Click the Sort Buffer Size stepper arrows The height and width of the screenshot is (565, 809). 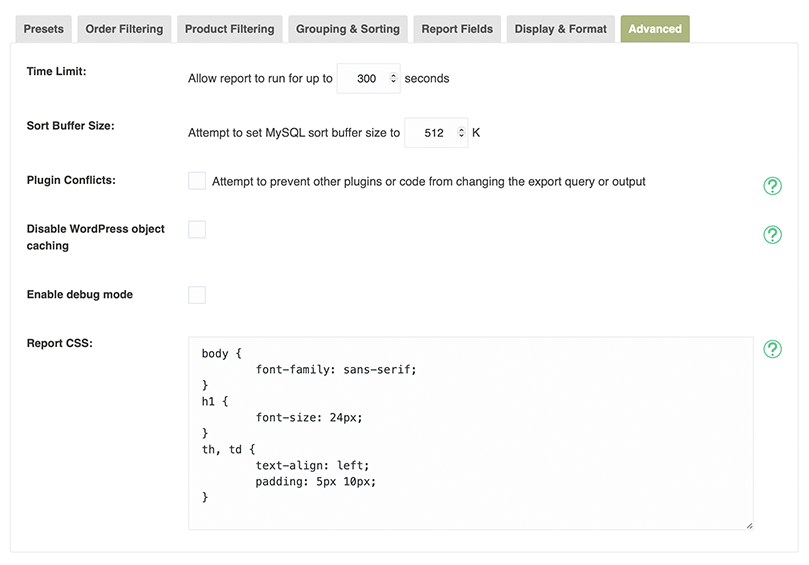[x=460, y=132]
